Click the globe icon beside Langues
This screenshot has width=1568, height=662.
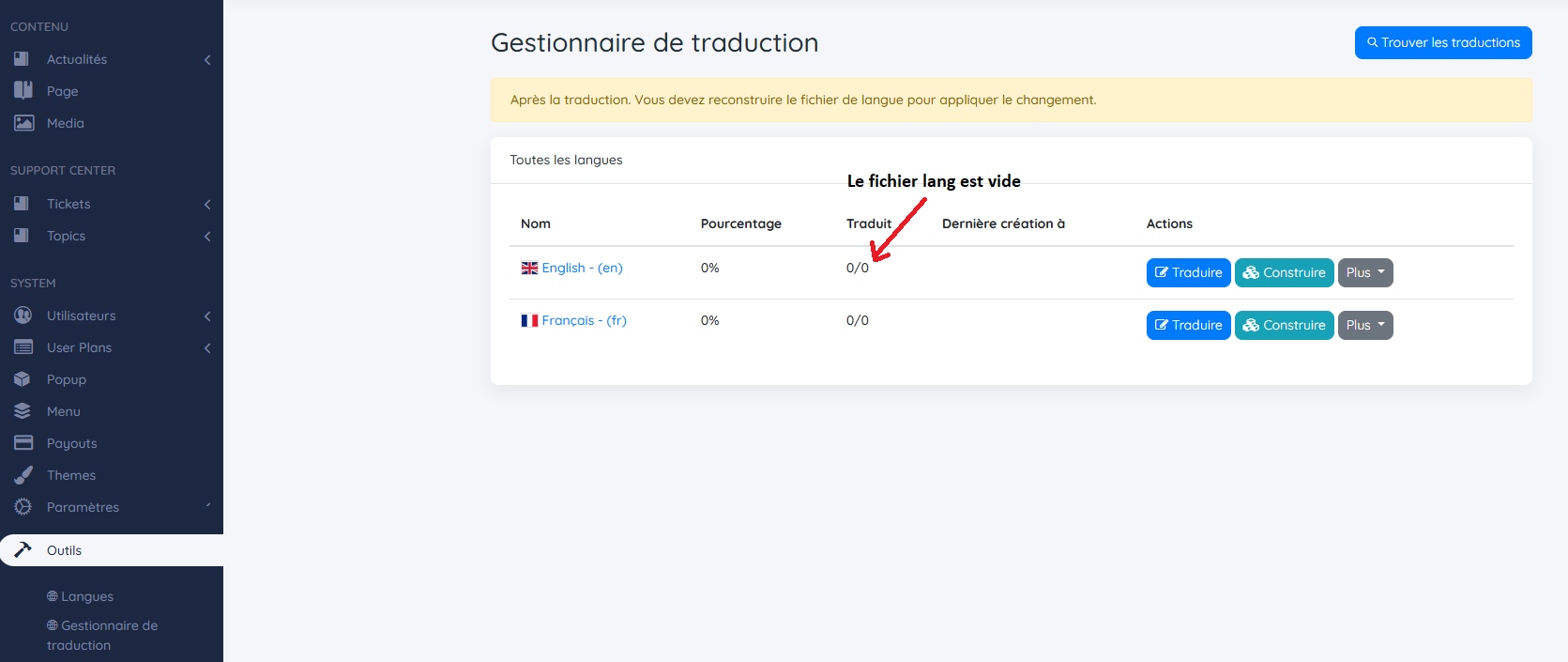click(53, 596)
